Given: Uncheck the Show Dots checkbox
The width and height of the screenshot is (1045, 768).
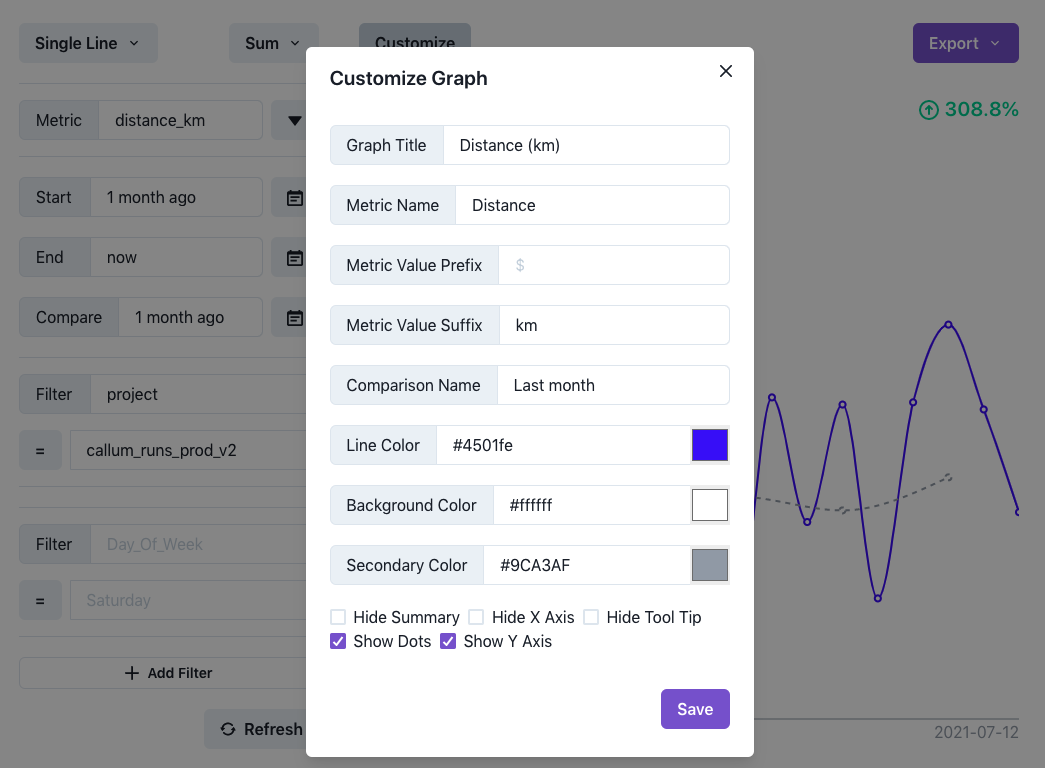Looking at the screenshot, I should coord(338,641).
